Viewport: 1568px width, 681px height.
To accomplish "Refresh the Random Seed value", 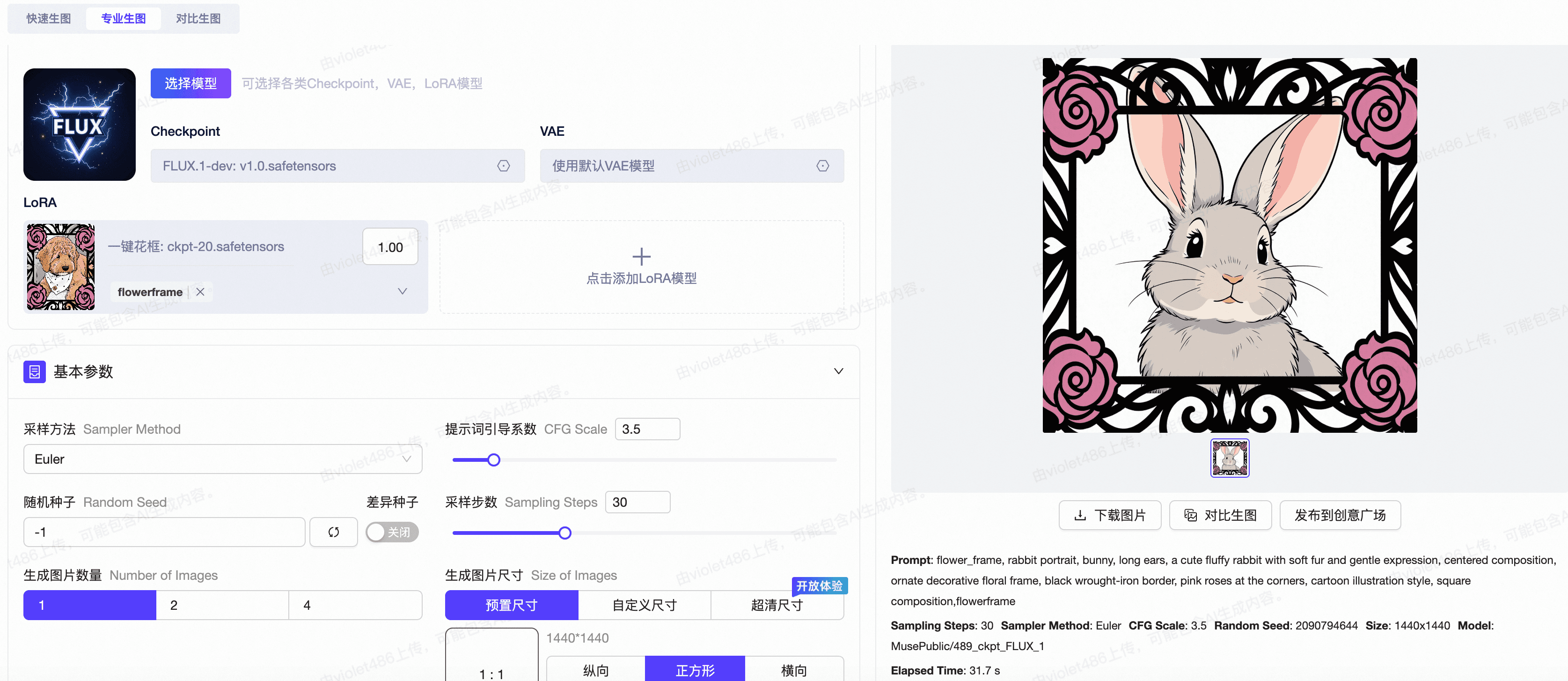I will click(x=334, y=532).
